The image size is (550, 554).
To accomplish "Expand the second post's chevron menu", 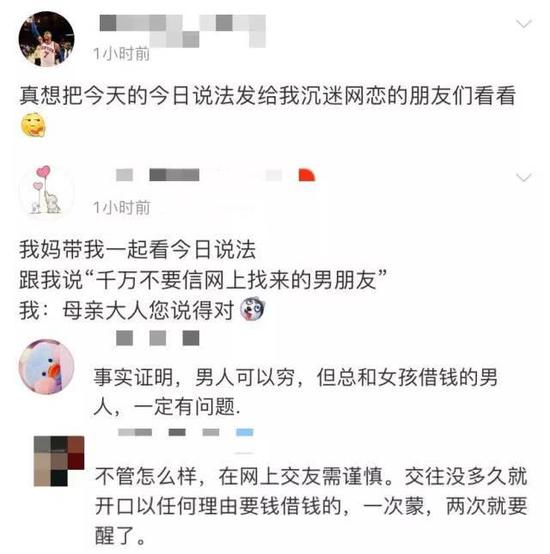I will pyautogui.click(x=524, y=177).
